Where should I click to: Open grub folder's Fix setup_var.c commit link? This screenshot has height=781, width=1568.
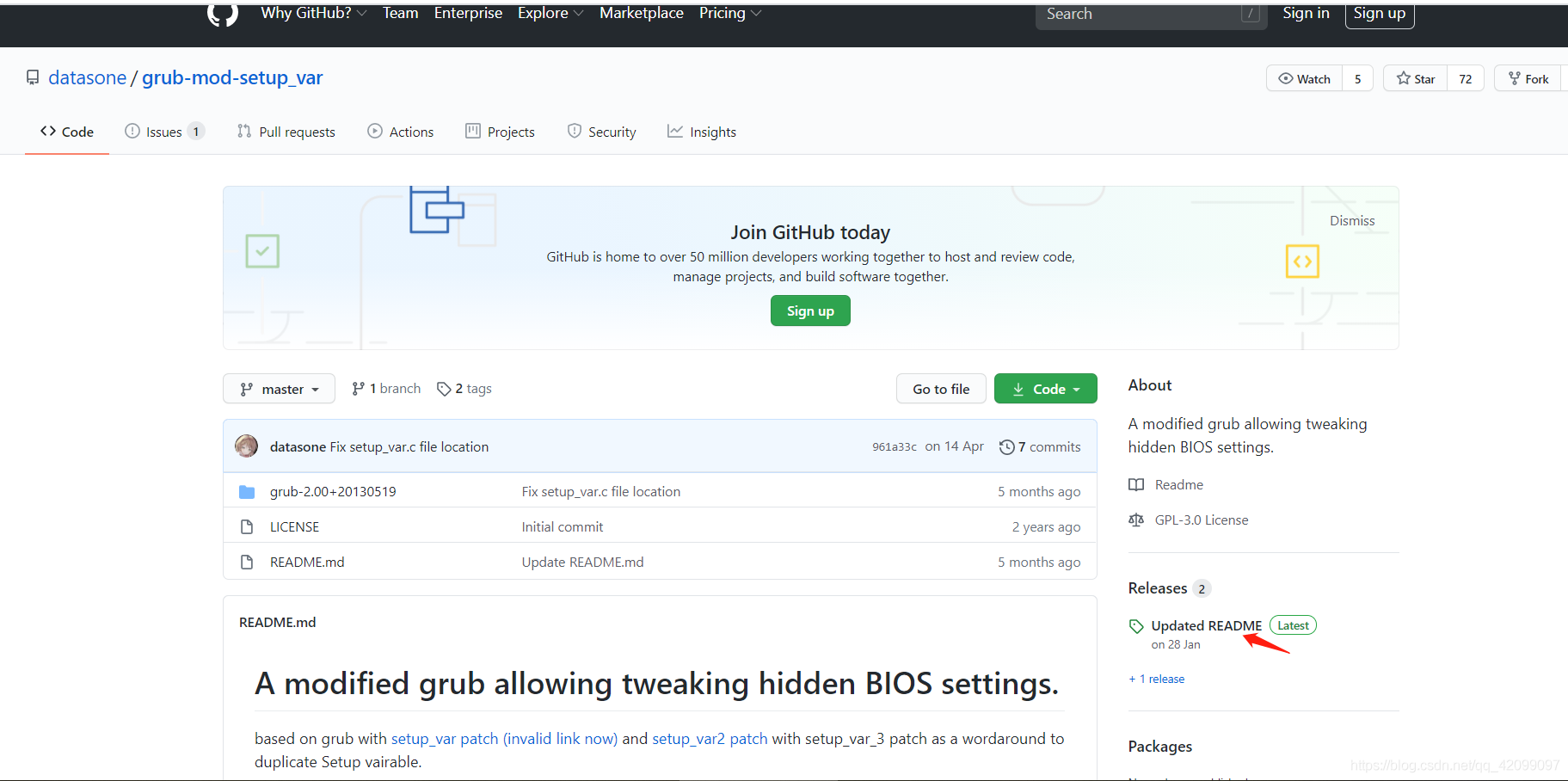pyautogui.click(x=601, y=491)
